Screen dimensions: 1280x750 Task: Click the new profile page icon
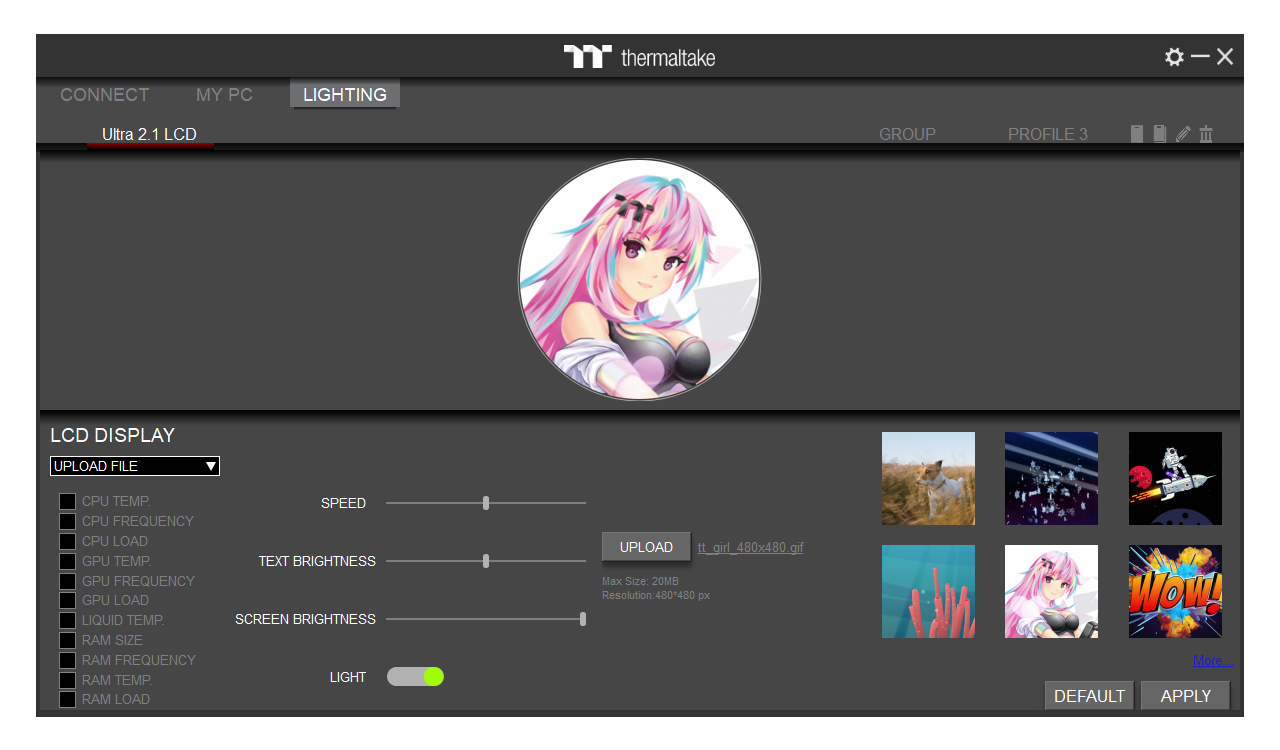tap(1137, 134)
